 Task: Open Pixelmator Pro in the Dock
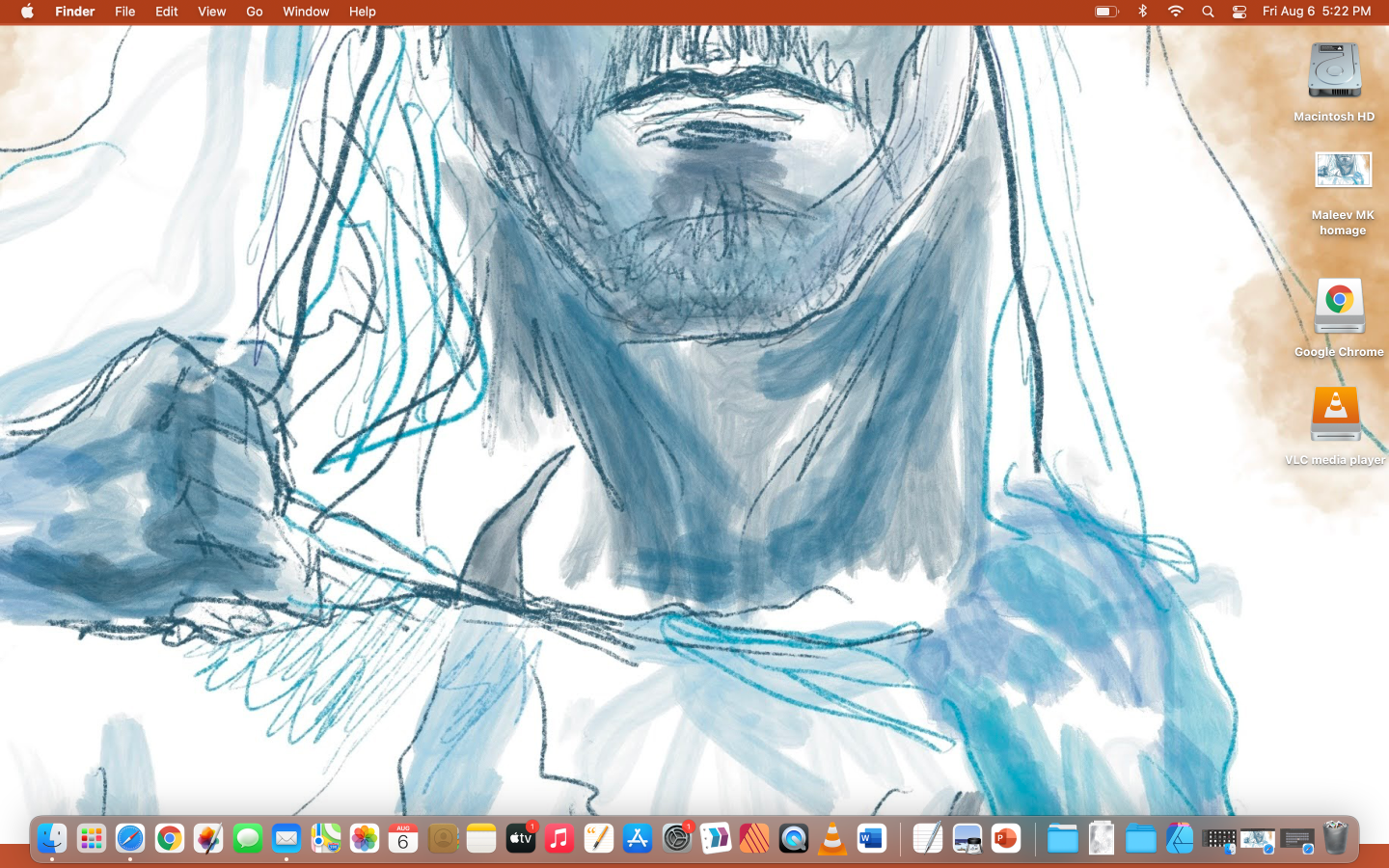(x=208, y=838)
